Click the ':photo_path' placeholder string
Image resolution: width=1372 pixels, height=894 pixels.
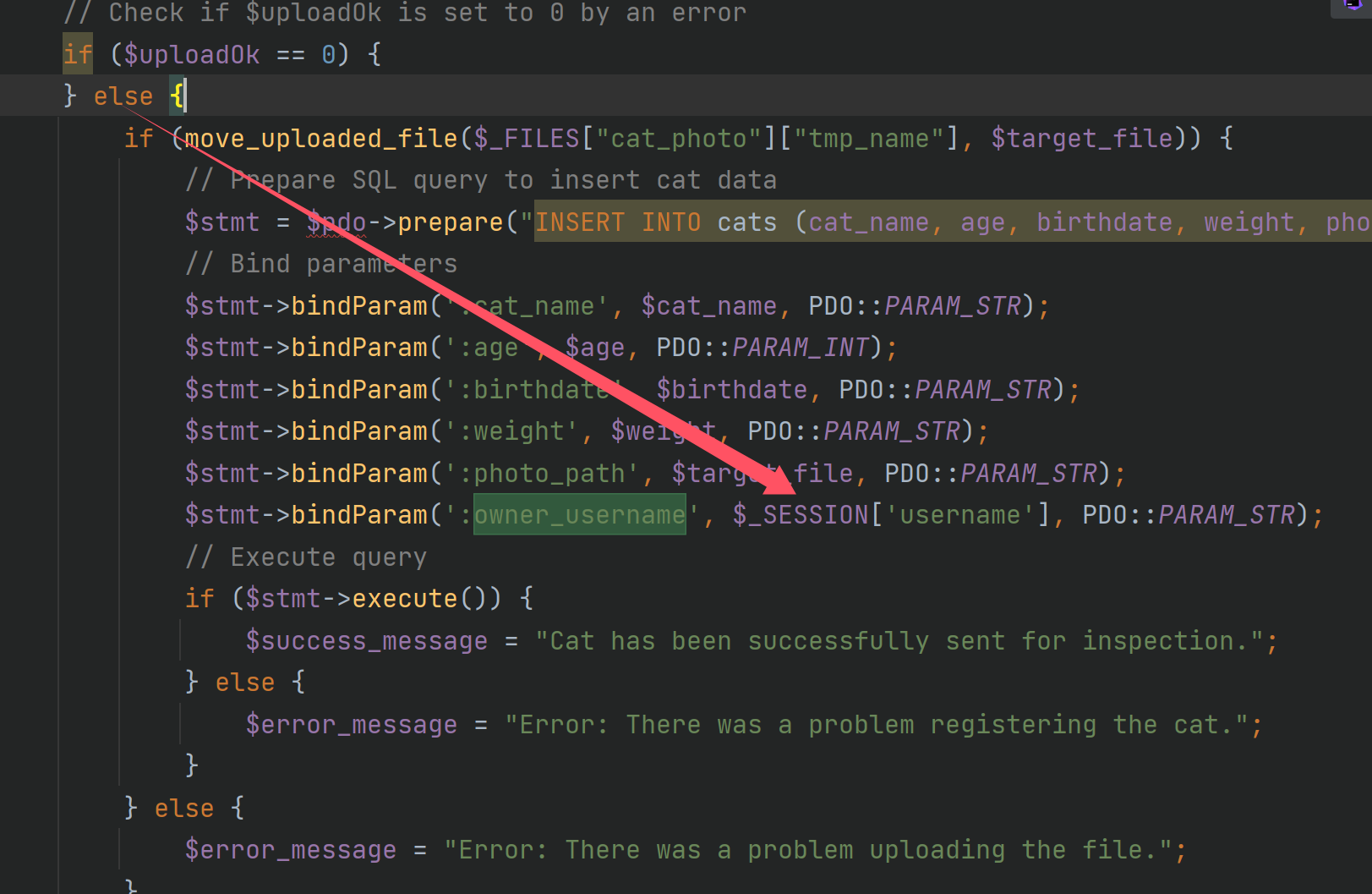coord(542,474)
